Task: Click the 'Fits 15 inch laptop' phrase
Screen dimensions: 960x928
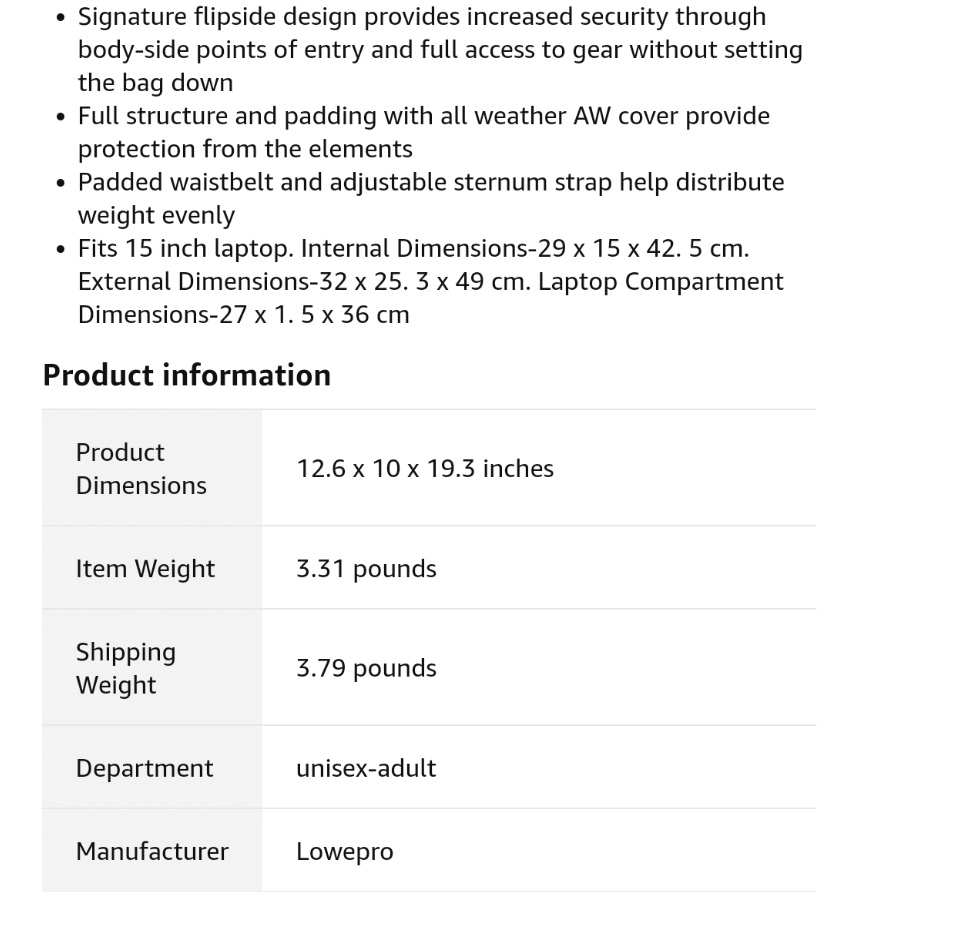Action: point(186,248)
